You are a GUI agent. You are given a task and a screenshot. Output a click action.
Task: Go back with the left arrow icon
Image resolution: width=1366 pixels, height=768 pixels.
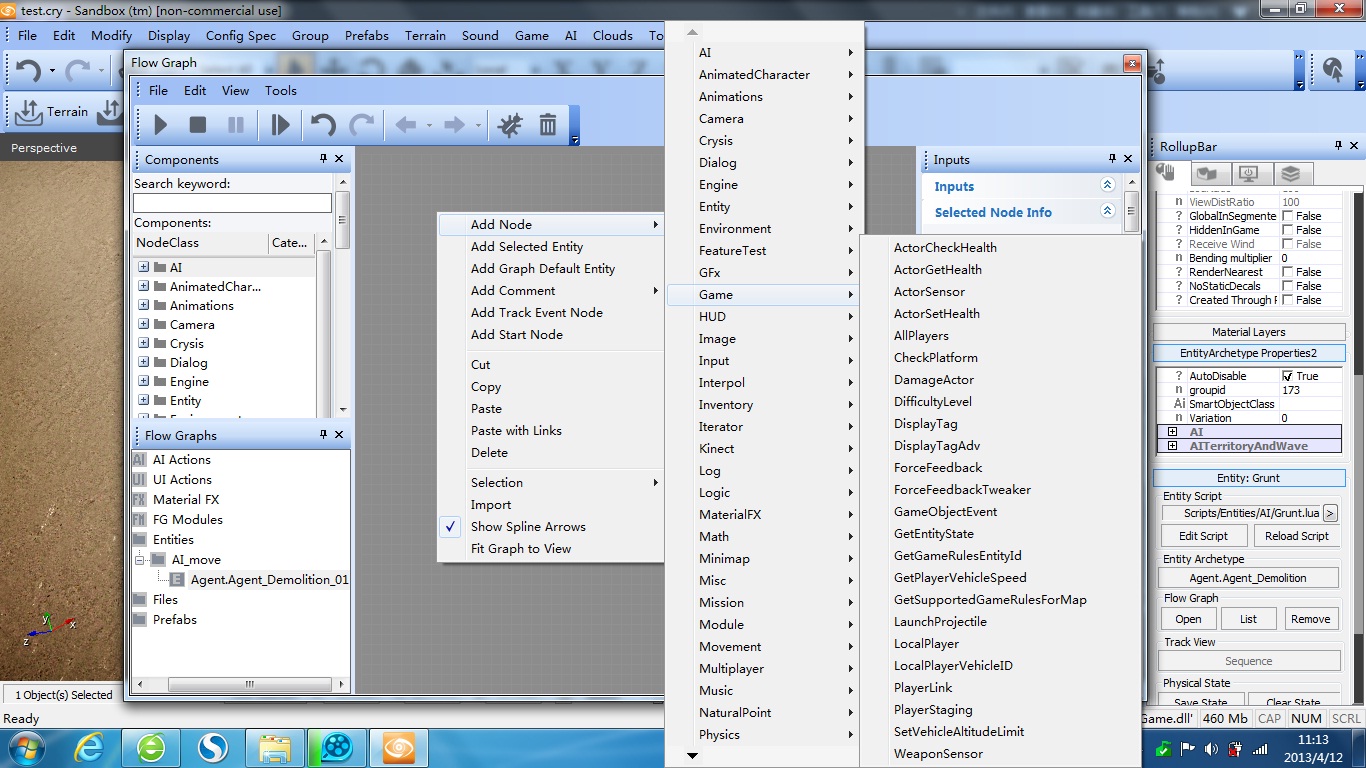pyautogui.click(x=405, y=125)
